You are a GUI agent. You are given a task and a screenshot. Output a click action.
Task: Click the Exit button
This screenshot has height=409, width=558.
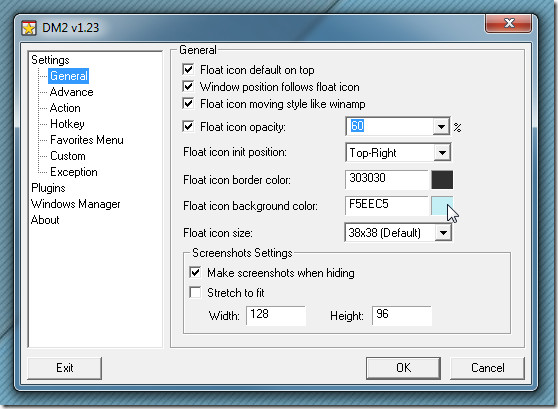(x=64, y=368)
